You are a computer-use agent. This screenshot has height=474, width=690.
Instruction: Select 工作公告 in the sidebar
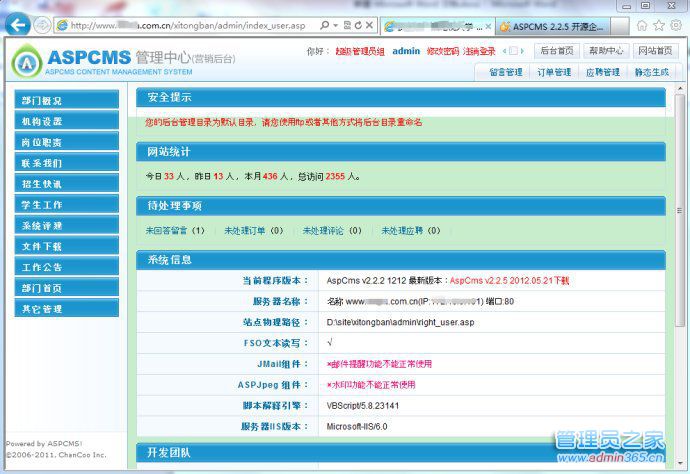[66, 267]
